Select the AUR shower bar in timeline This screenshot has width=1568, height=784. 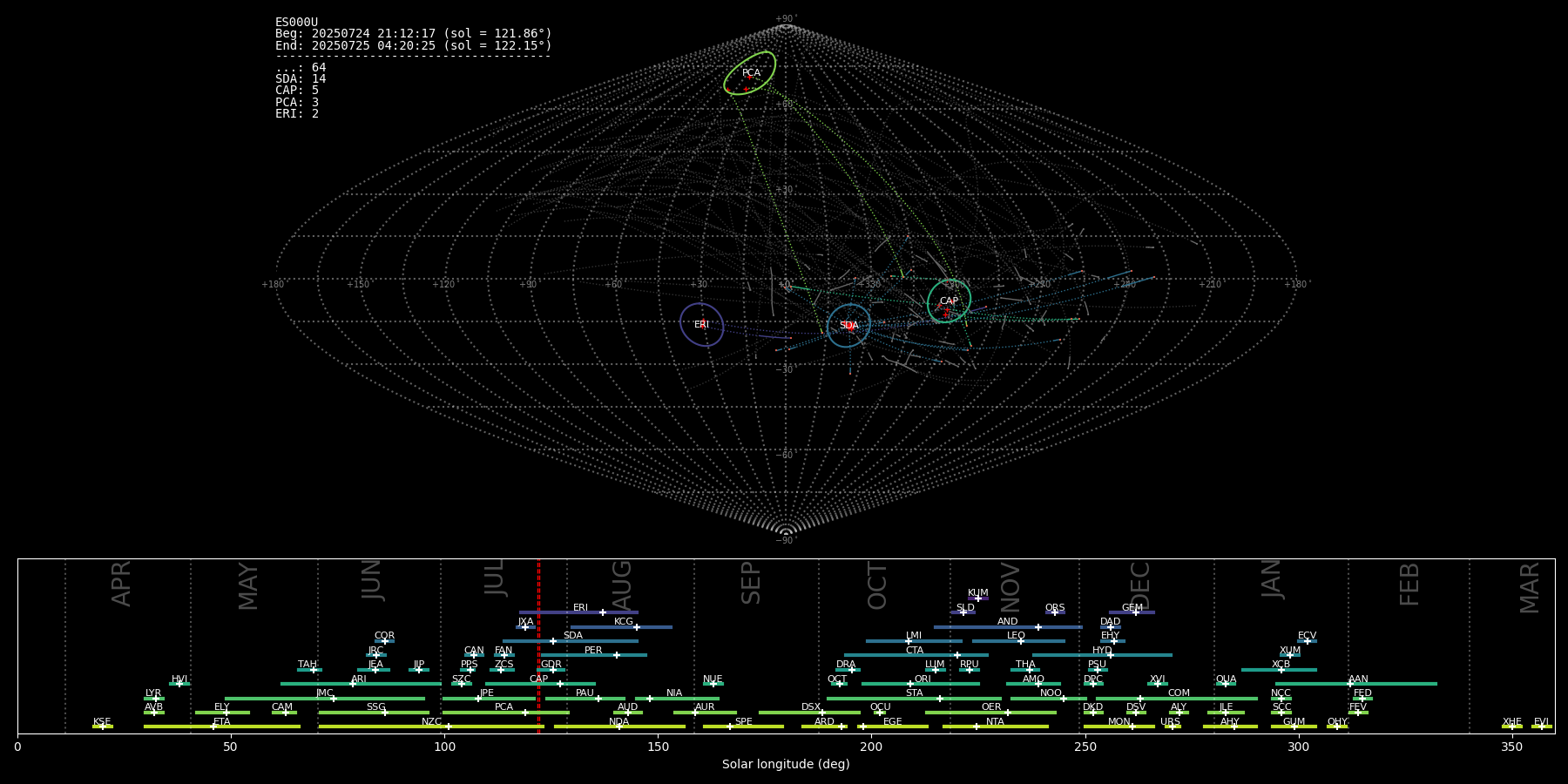703,713
